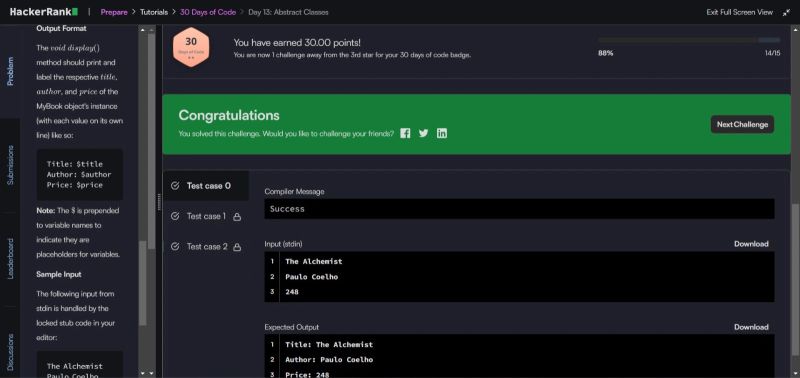Click the lock icon beside Test case 2
The image size is (800, 378).
click(237, 247)
